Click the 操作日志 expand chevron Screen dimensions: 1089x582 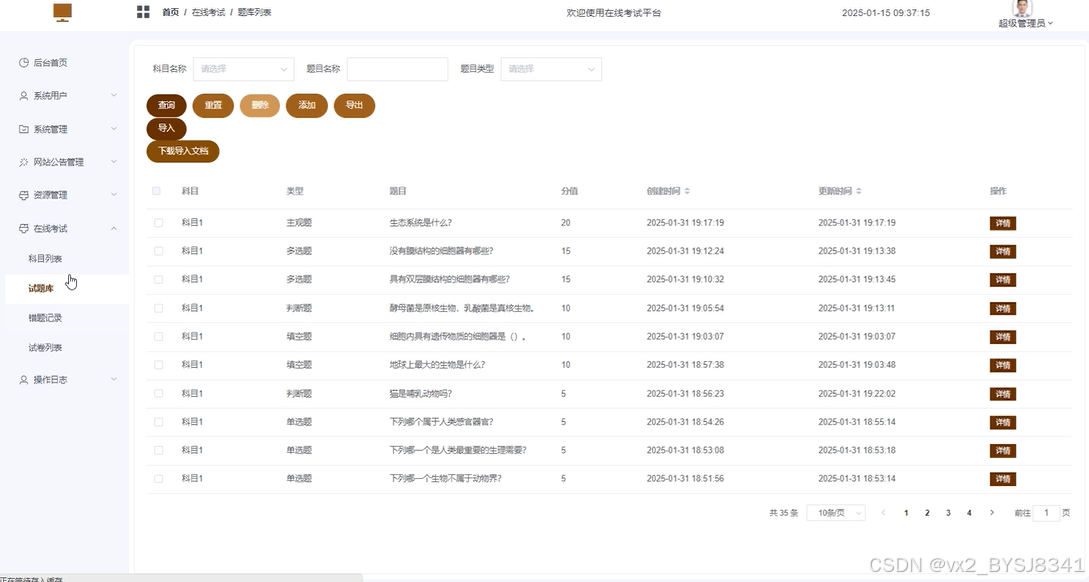pyautogui.click(x=114, y=380)
